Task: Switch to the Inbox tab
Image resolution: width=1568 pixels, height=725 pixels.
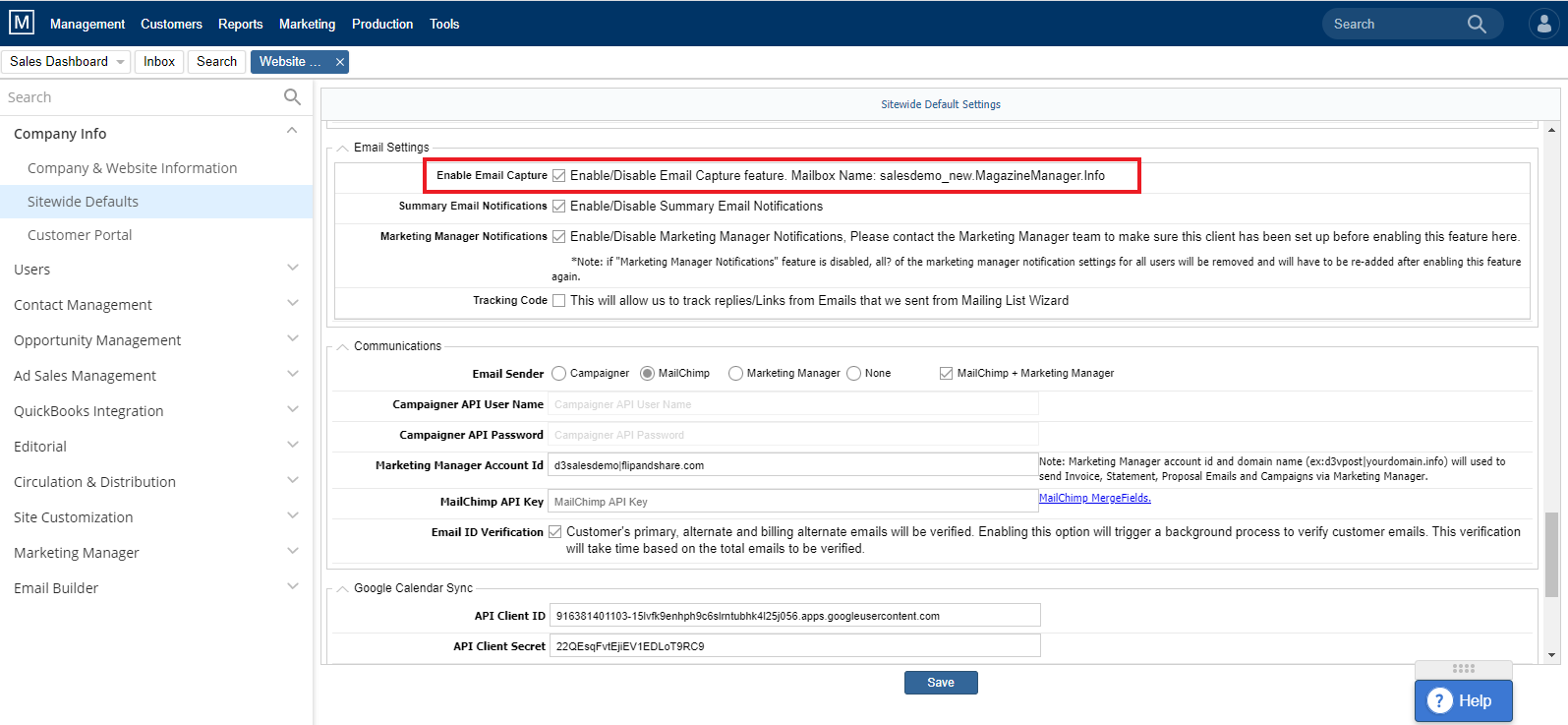Action: [x=159, y=62]
